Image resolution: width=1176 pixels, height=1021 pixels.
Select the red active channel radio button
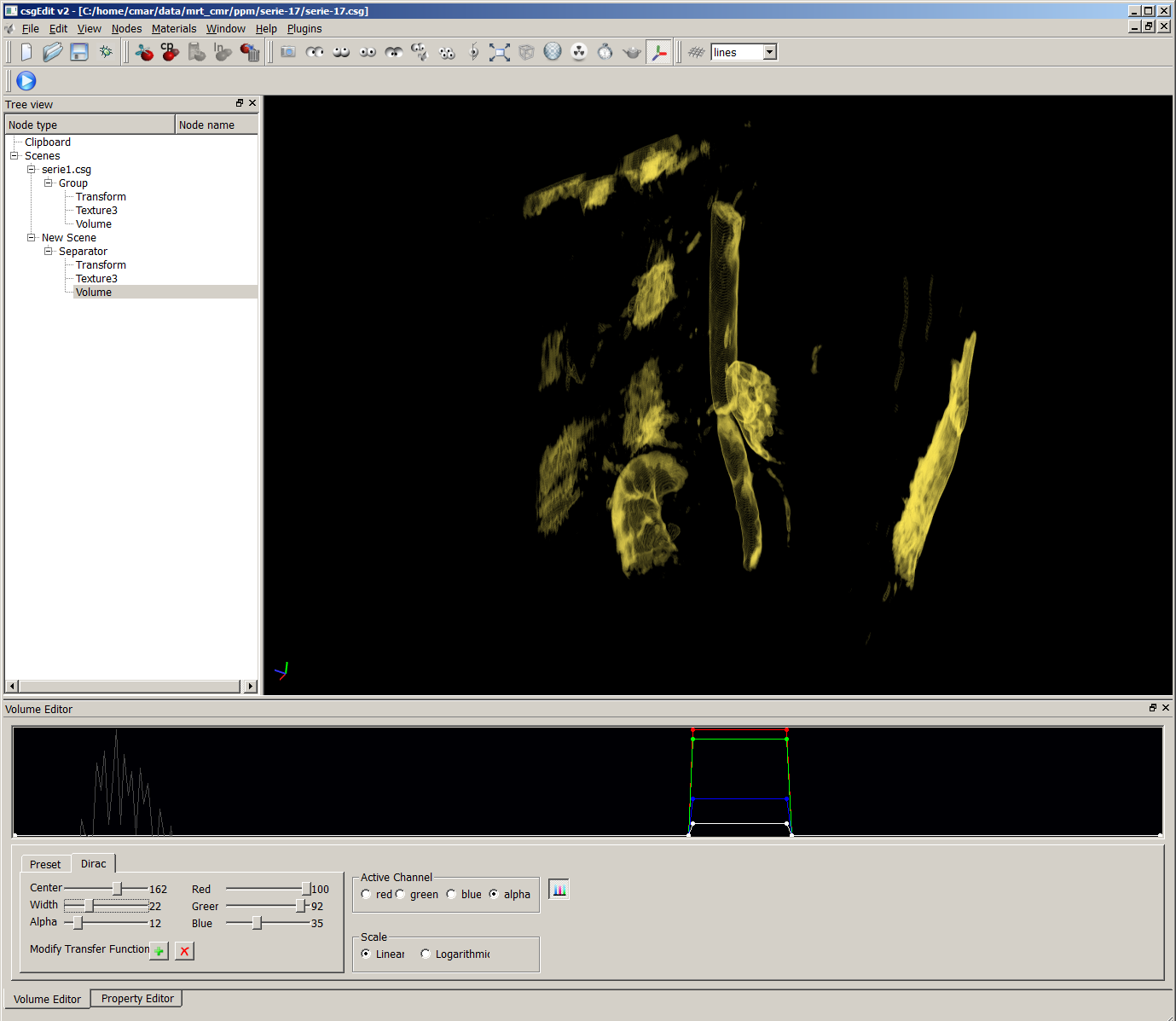[366, 894]
